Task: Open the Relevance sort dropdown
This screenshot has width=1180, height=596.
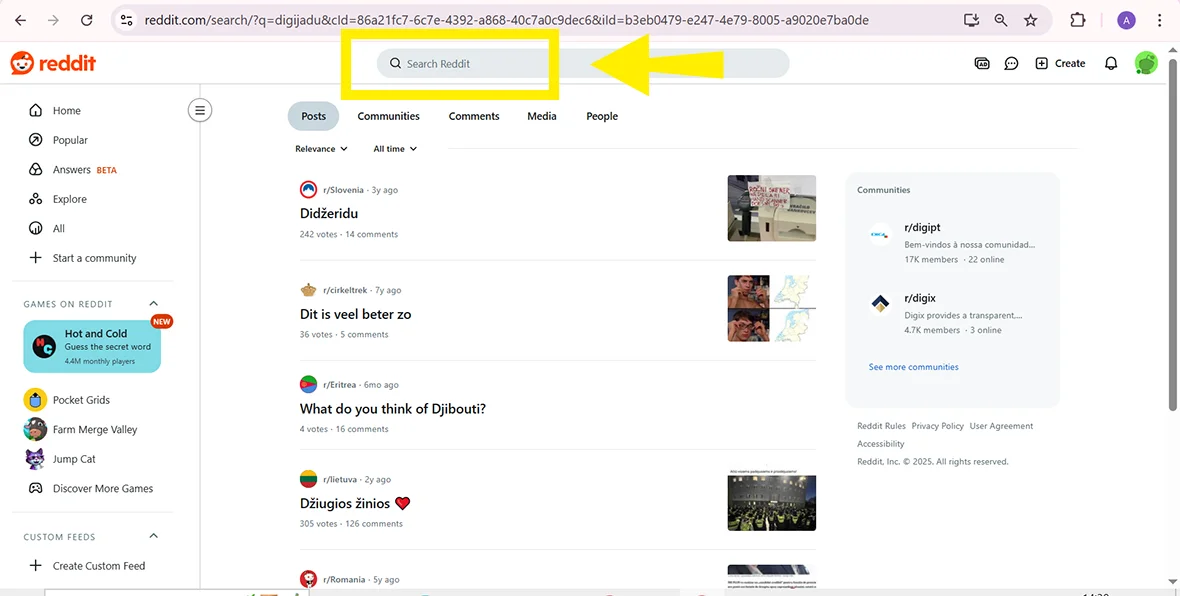Action: (x=320, y=148)
